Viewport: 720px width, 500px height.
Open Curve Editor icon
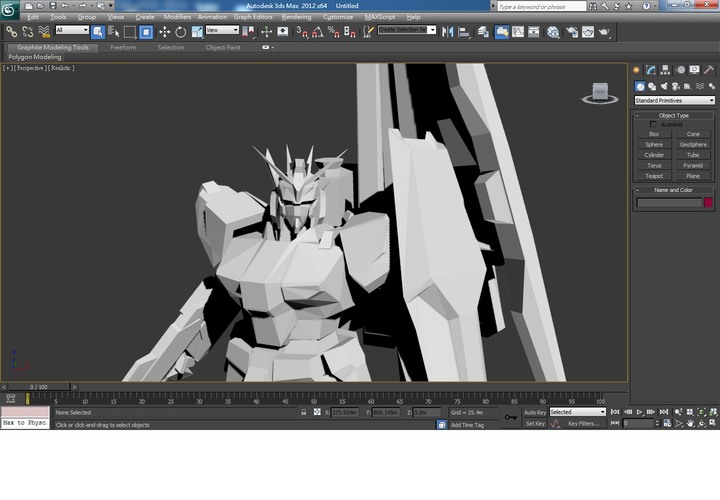[x=518, y=32]
